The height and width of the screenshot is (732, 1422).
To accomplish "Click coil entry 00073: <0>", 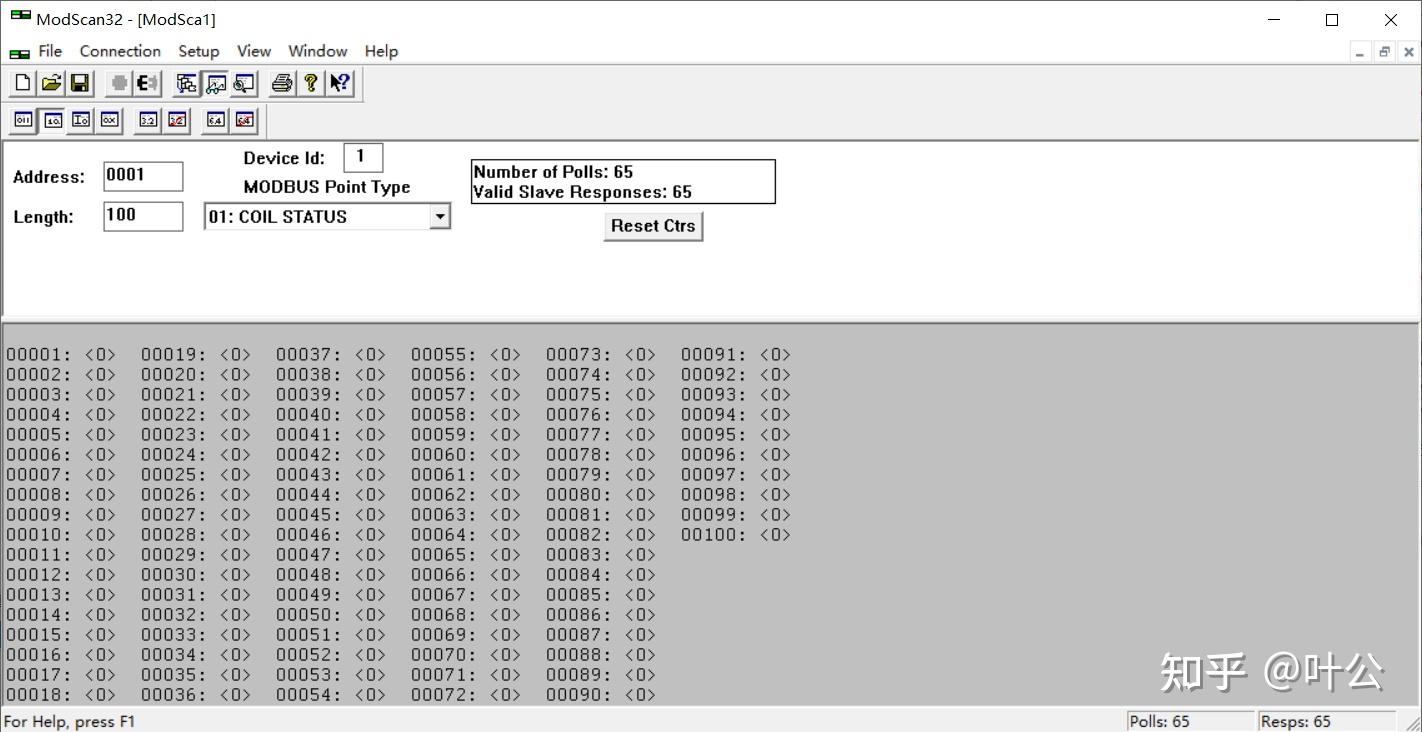I will click(x=601, y=355).
